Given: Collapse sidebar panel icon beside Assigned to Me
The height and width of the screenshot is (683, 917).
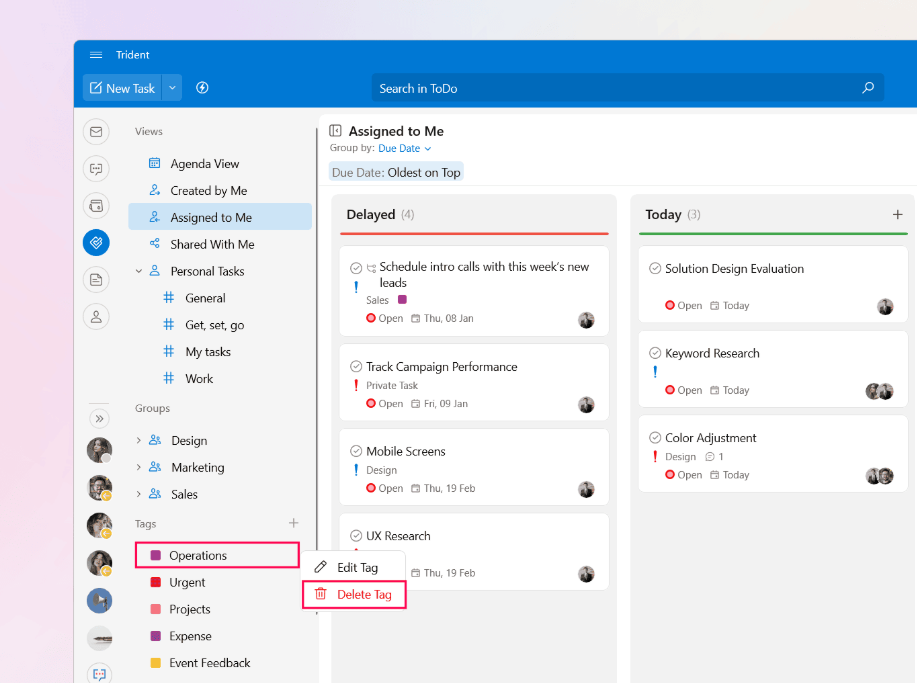Looking at the screenshot, I should (335, 130).
